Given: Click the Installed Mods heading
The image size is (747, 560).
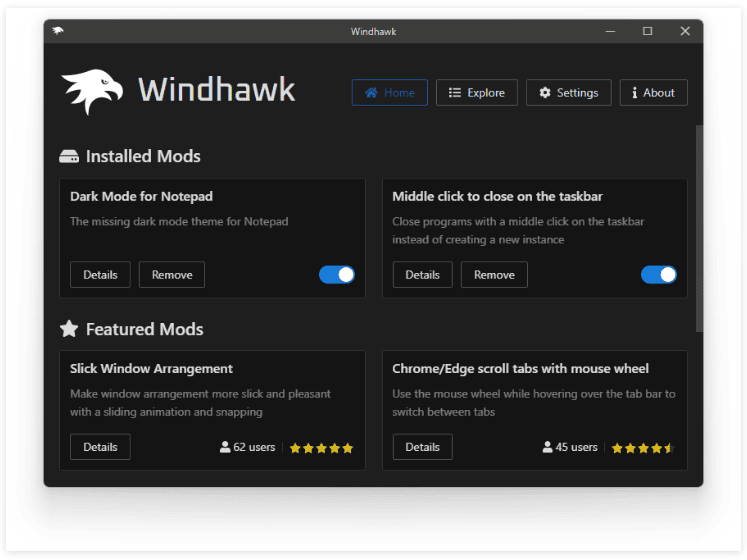Looking at the screenshot, I should pyautogui.click(x=143, y=156).
